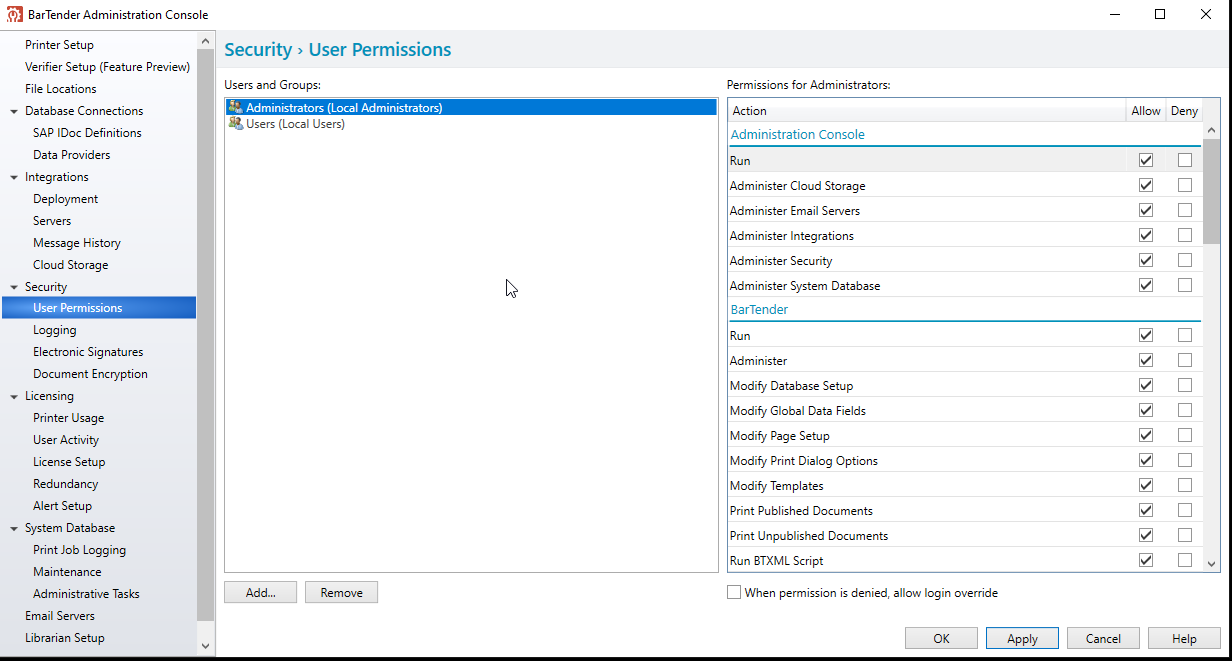Click the BarTender app icon in title bar
Image resolution: width=1232 pixels, height=661 pixels.
[x=15, y=14]
